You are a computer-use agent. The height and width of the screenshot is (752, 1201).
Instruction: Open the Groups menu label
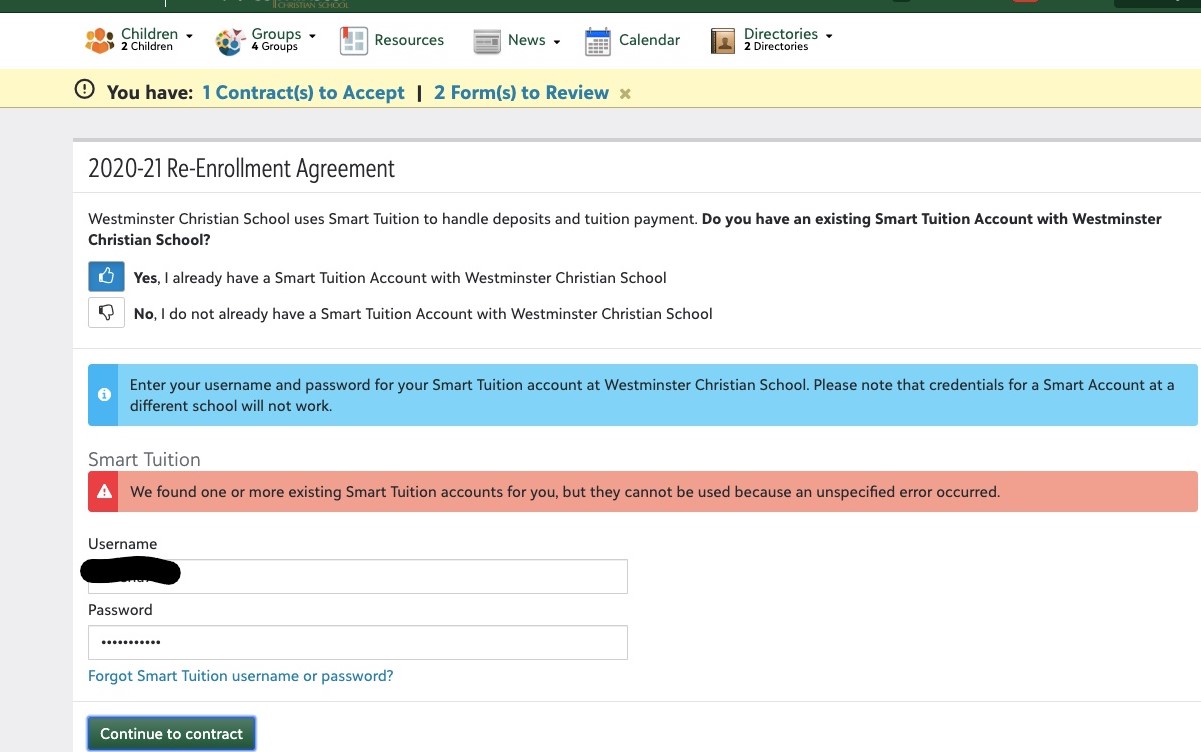276,34
